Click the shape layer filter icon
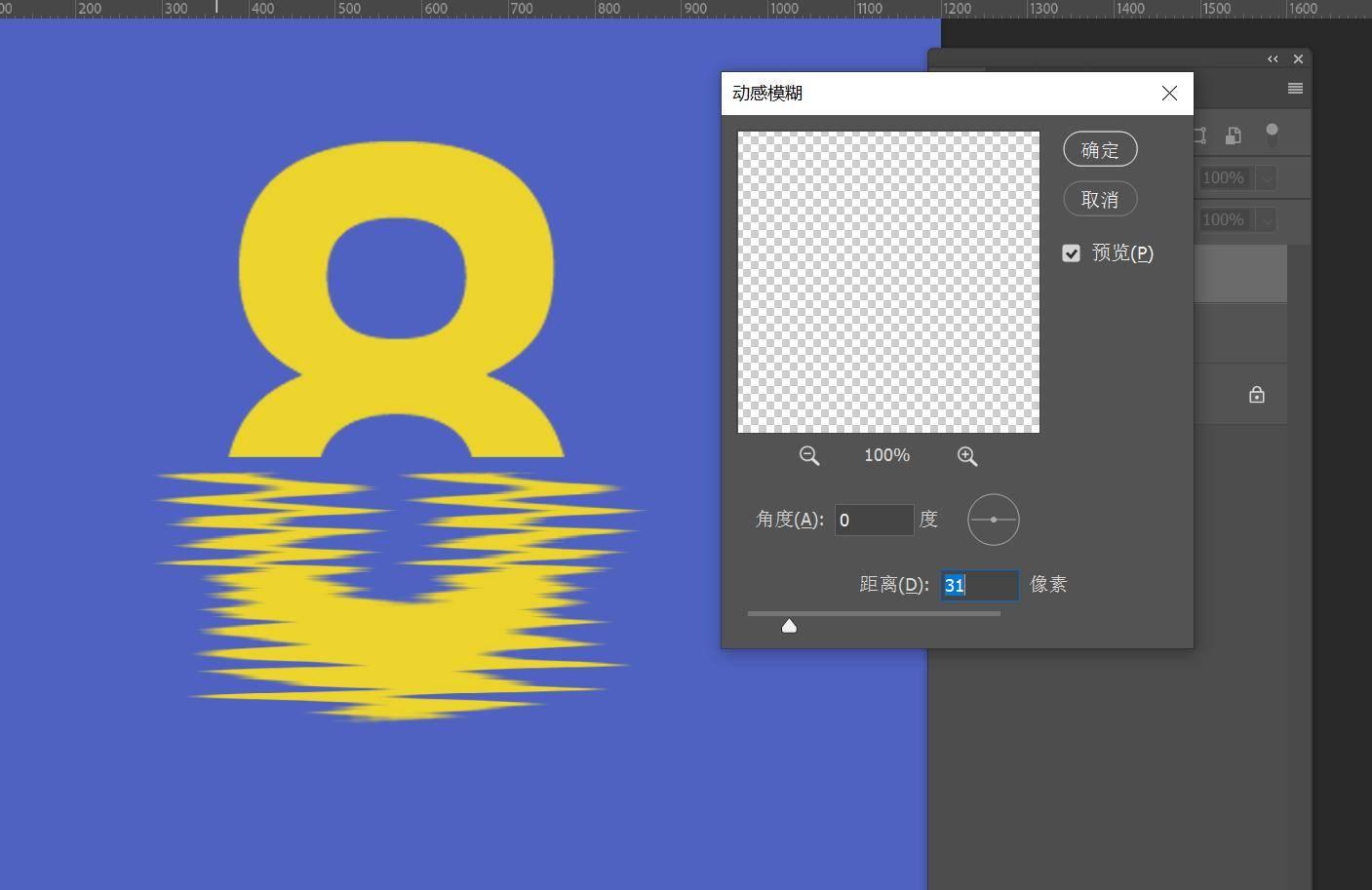Image resolution: width=1372 pixels, height=890 pixels. tap(1201, 135)
